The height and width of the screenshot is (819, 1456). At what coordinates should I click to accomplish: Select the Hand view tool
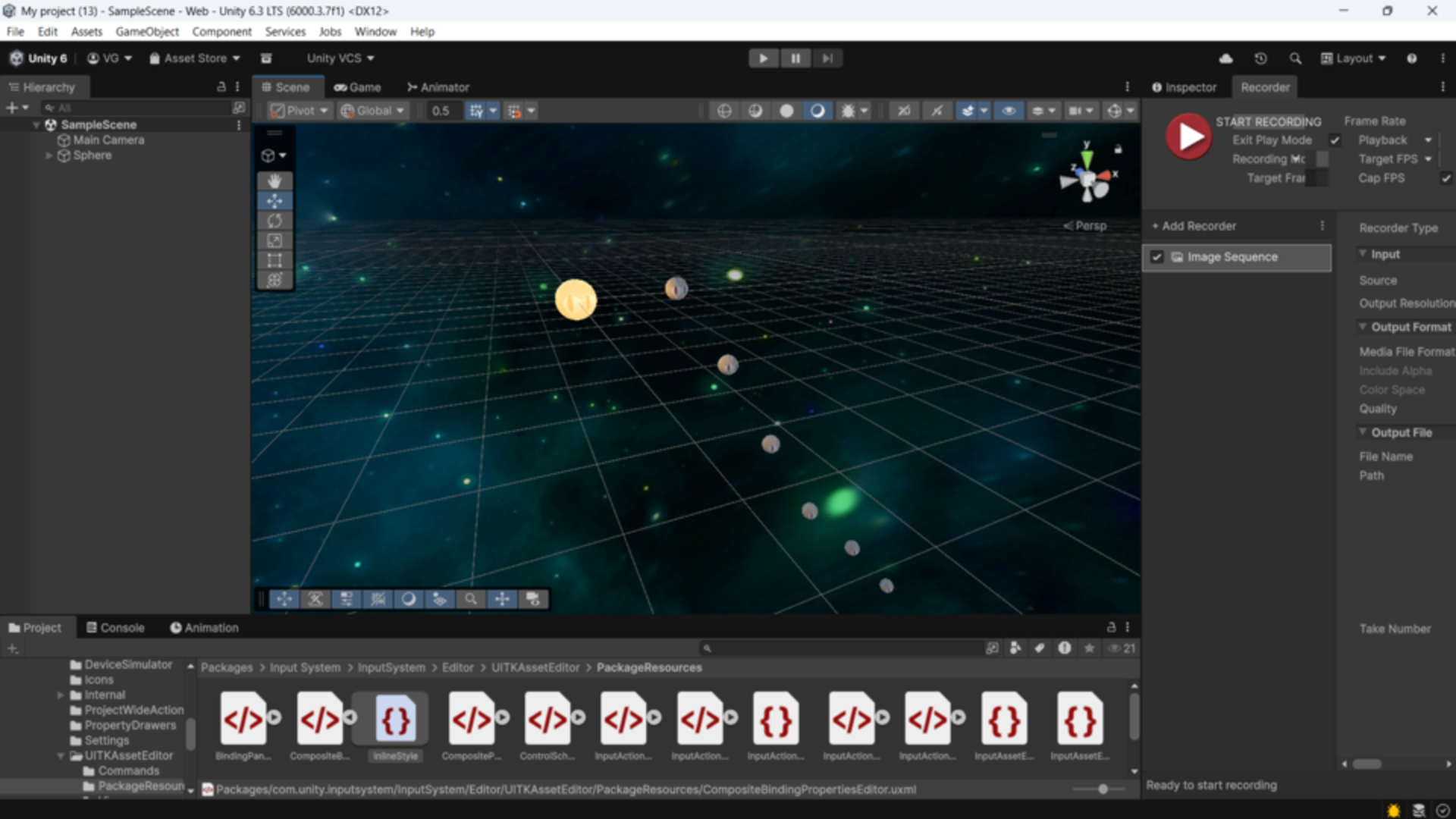(x=275, y=181)
